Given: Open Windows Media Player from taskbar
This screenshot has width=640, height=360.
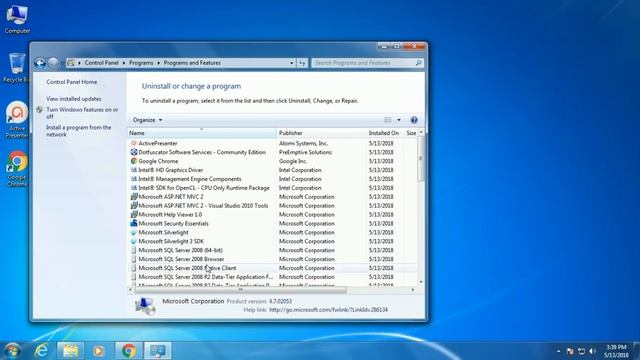Looking at the screenshot, I should [x=98, y=351].
